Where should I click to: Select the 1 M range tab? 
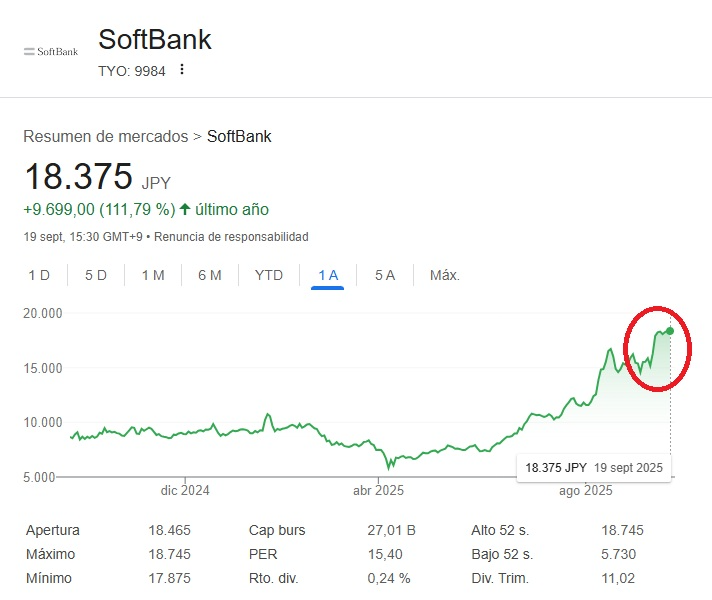coord(153,275)
